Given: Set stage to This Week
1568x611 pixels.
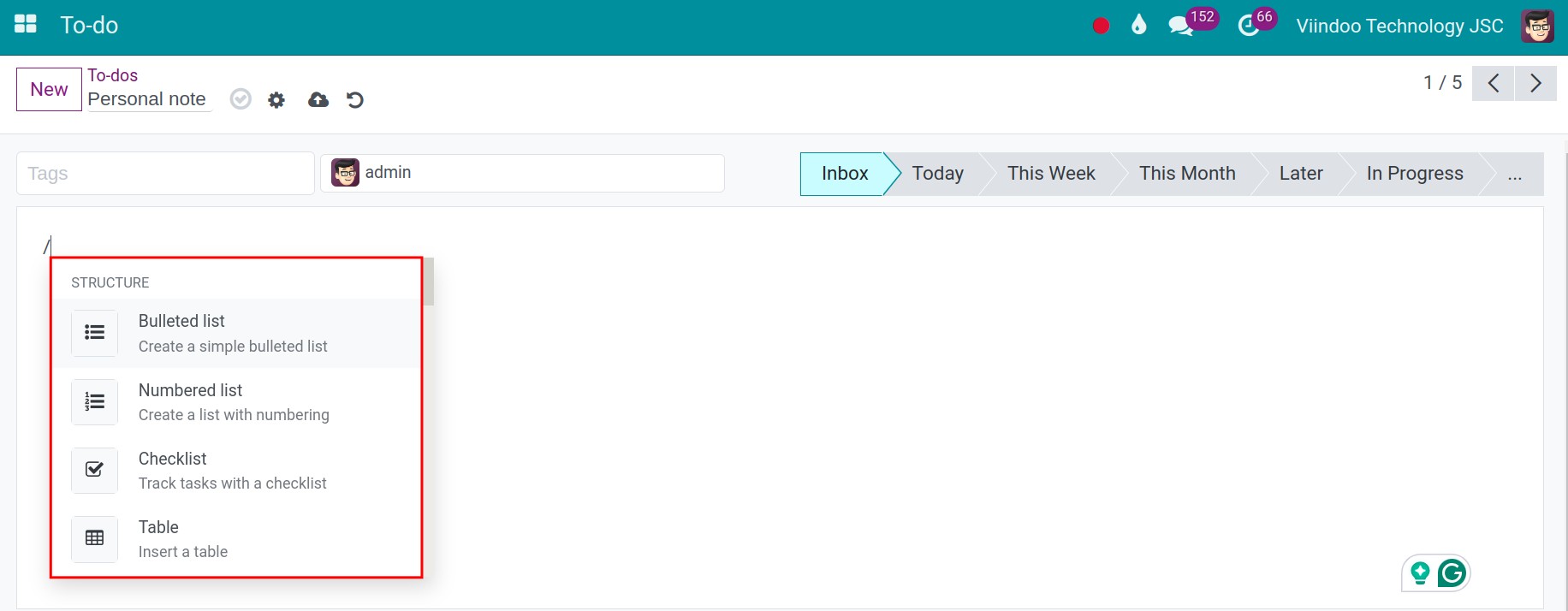Looking at the screenshot, I should tap(1051, 174).
